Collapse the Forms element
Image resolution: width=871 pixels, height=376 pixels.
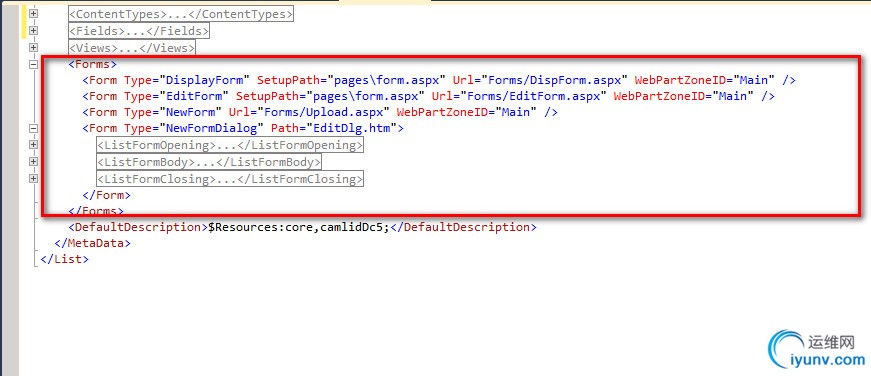(33, 64)
